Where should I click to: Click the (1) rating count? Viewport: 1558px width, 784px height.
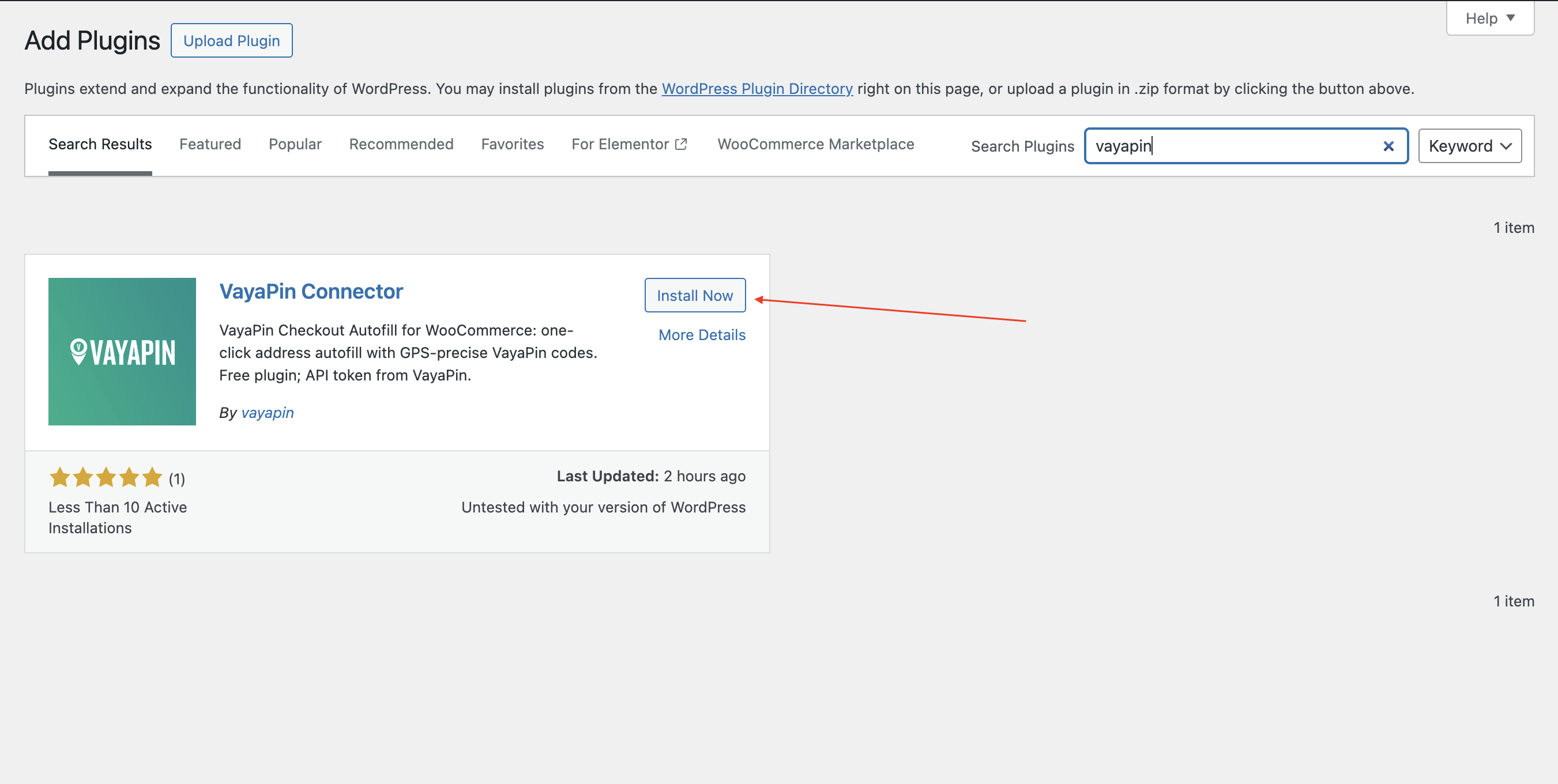[176, 478]
